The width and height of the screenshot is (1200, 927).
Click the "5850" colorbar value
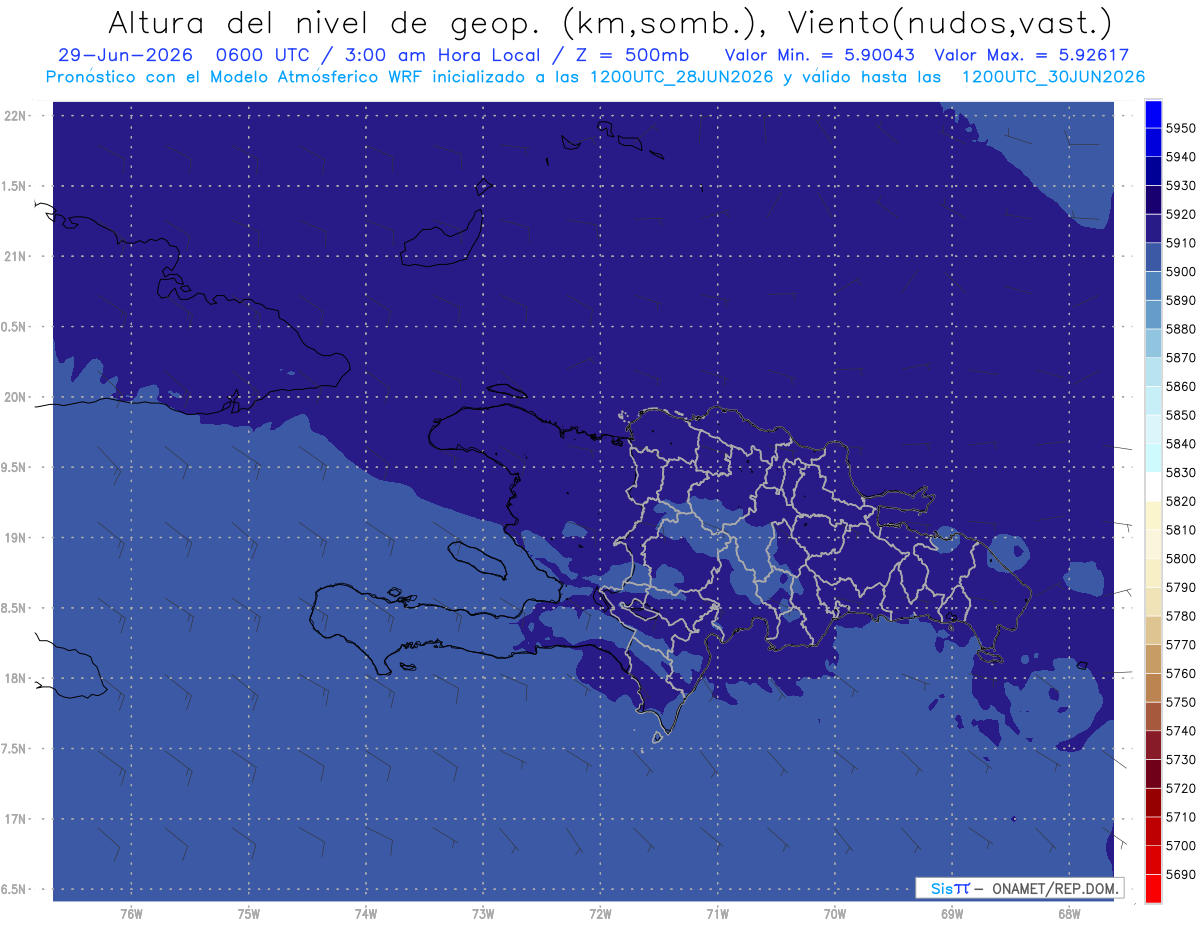pyautogui.click(x=1180, y=415)
